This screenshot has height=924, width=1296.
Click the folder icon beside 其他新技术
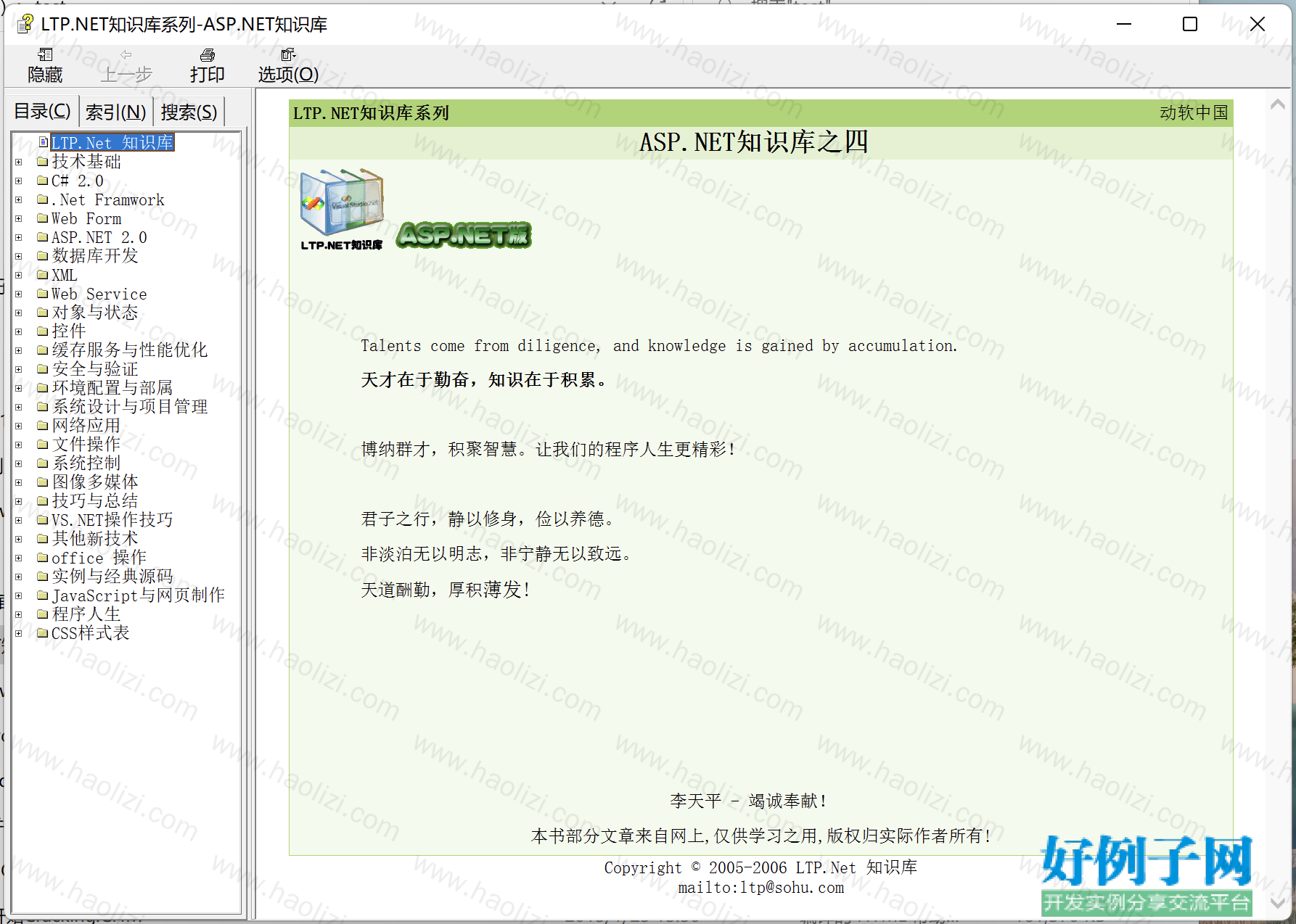pyautogui.click(x=43, y=539)
